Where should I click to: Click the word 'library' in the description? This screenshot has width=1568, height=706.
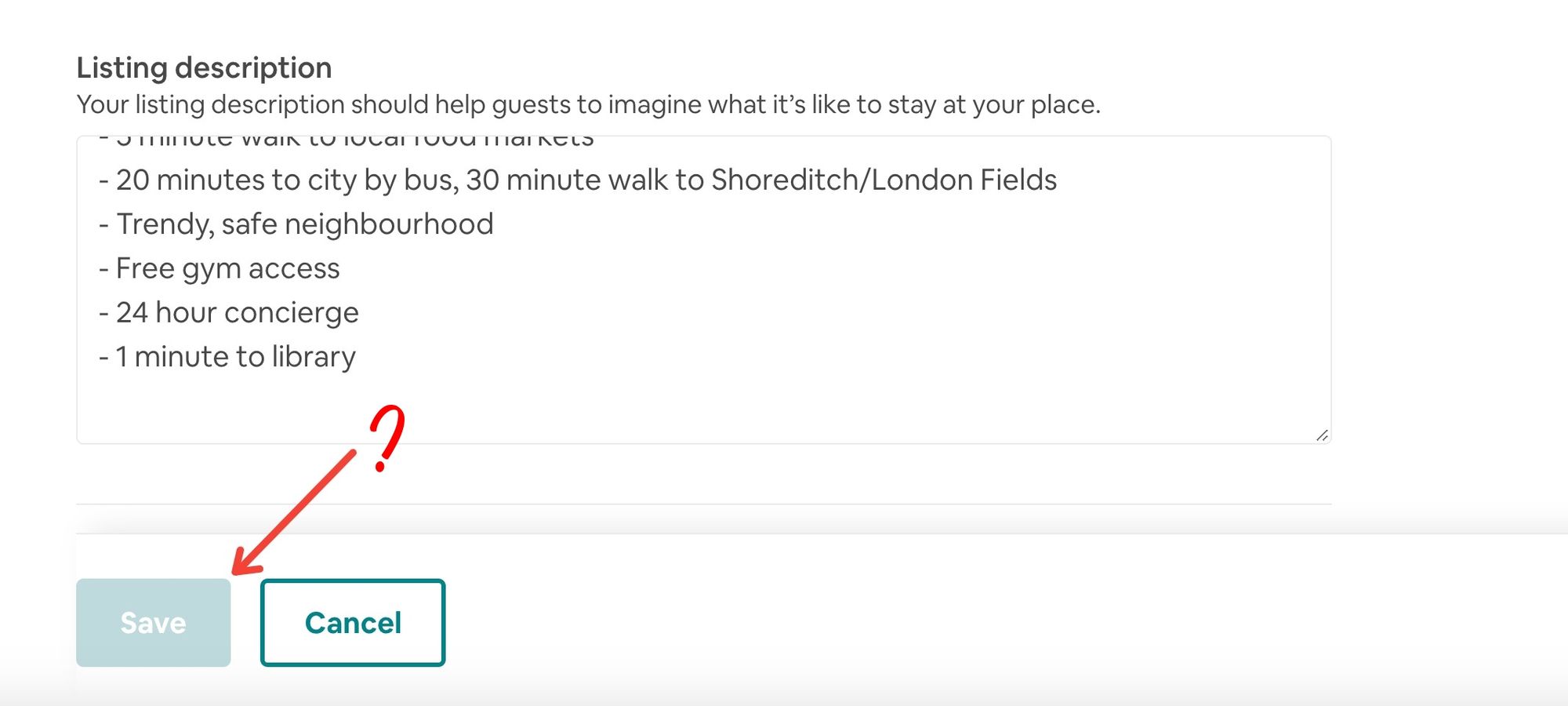pos(314,357)
